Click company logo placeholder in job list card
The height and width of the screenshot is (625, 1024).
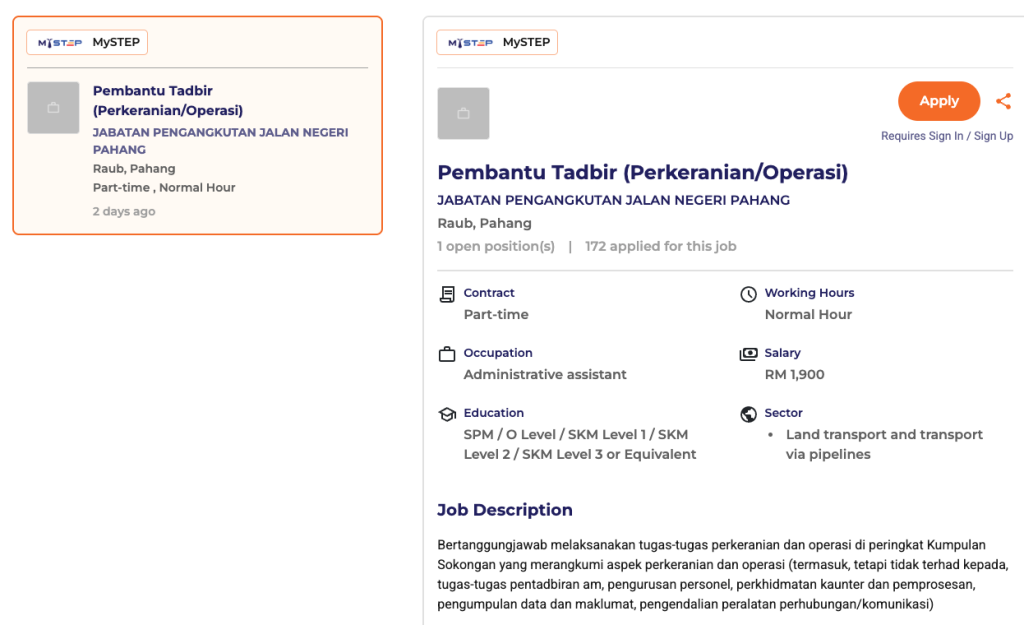coord(53,108)
